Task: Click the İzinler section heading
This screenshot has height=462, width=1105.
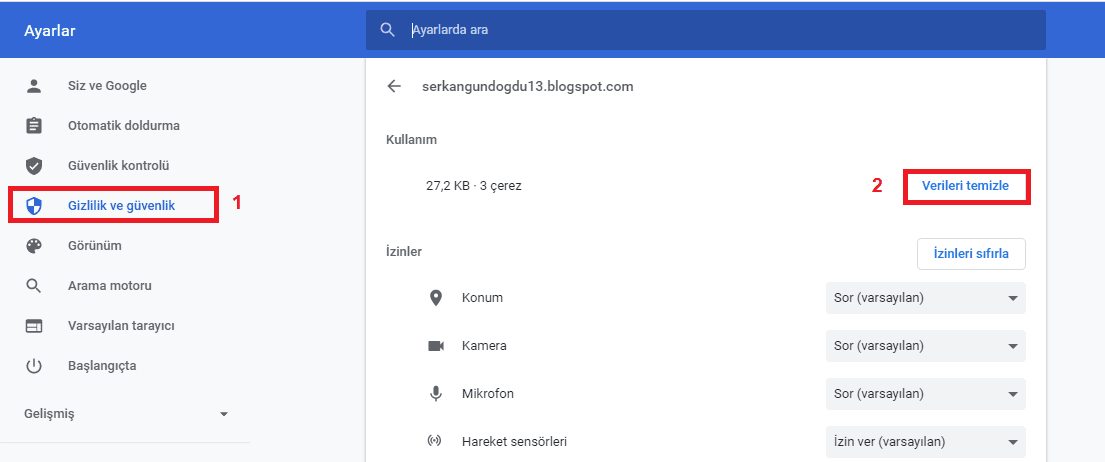Action: point(404,251)
